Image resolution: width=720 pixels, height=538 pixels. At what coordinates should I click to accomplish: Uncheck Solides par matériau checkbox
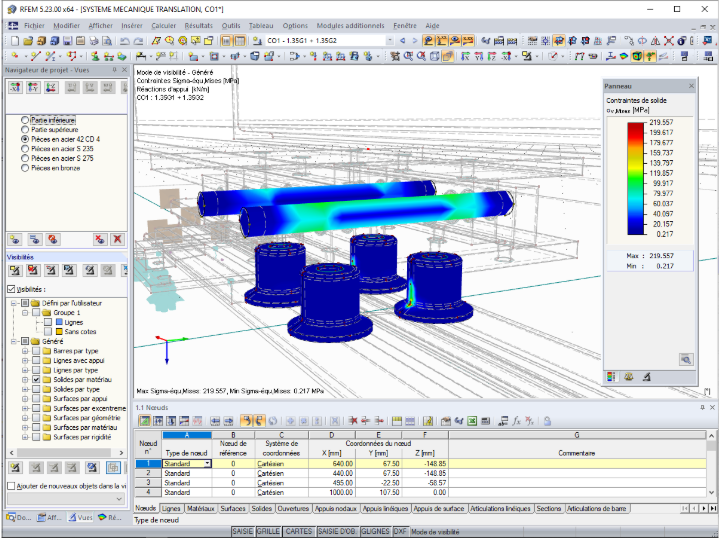36,380
